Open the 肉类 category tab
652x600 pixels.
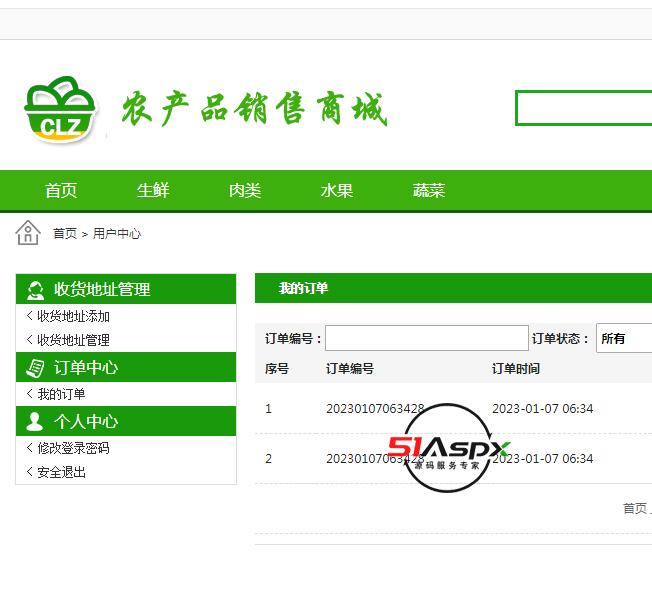point(245,191)
